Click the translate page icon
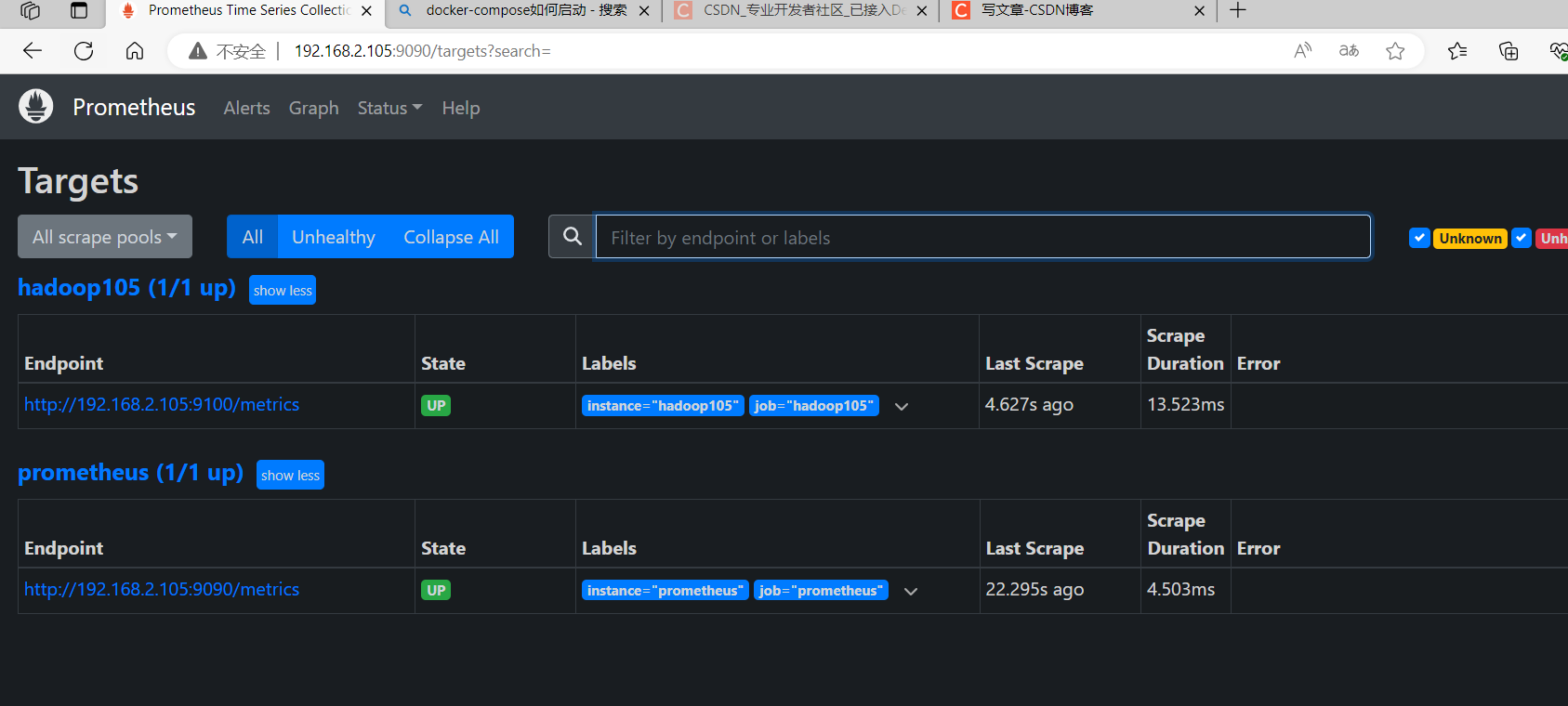The width and height of the screenshot is (1568, 706). click(x=1349, y=51)
